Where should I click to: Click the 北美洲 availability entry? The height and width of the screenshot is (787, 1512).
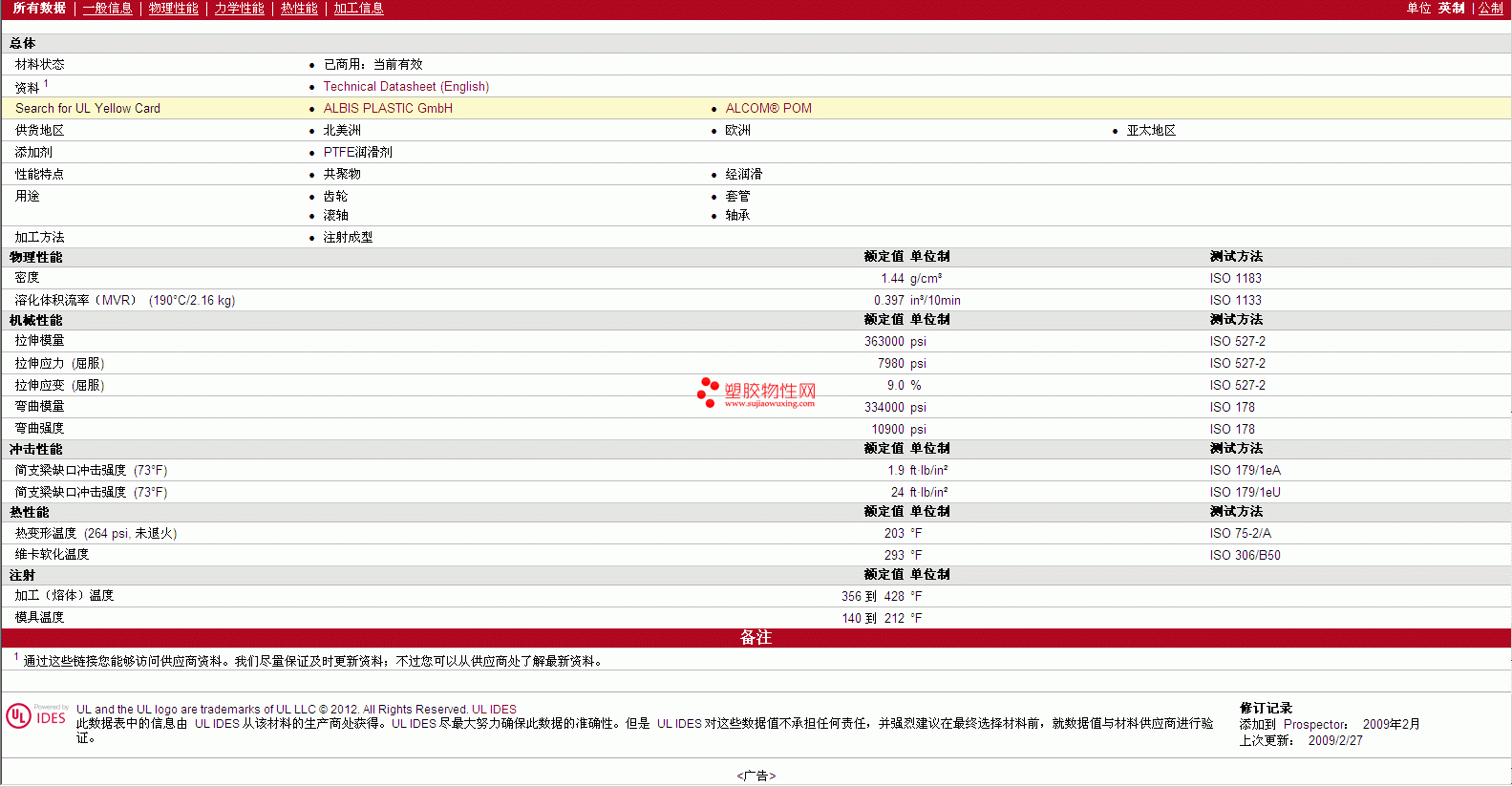(342, 130)
